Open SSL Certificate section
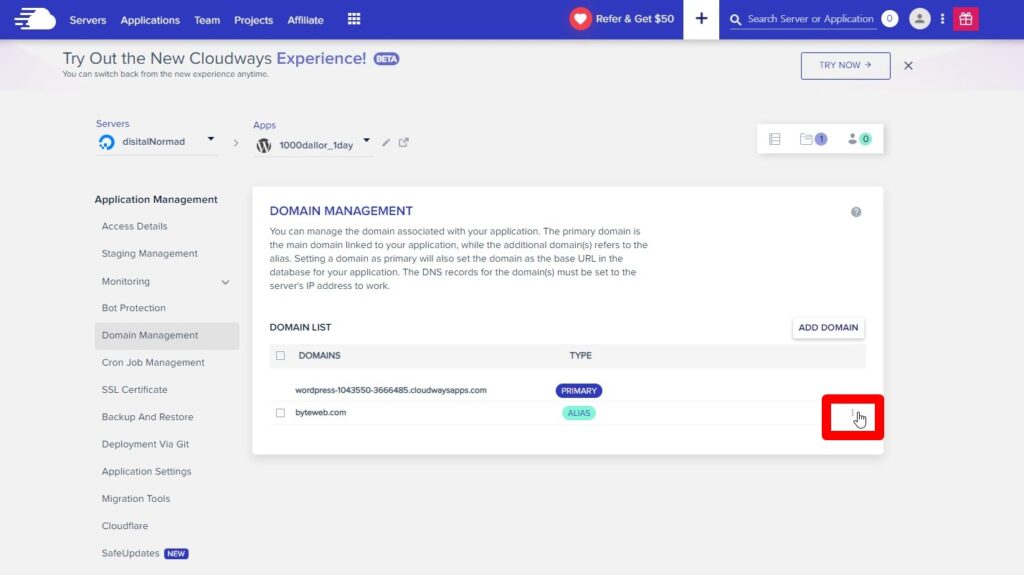 [x=135, y=389]
